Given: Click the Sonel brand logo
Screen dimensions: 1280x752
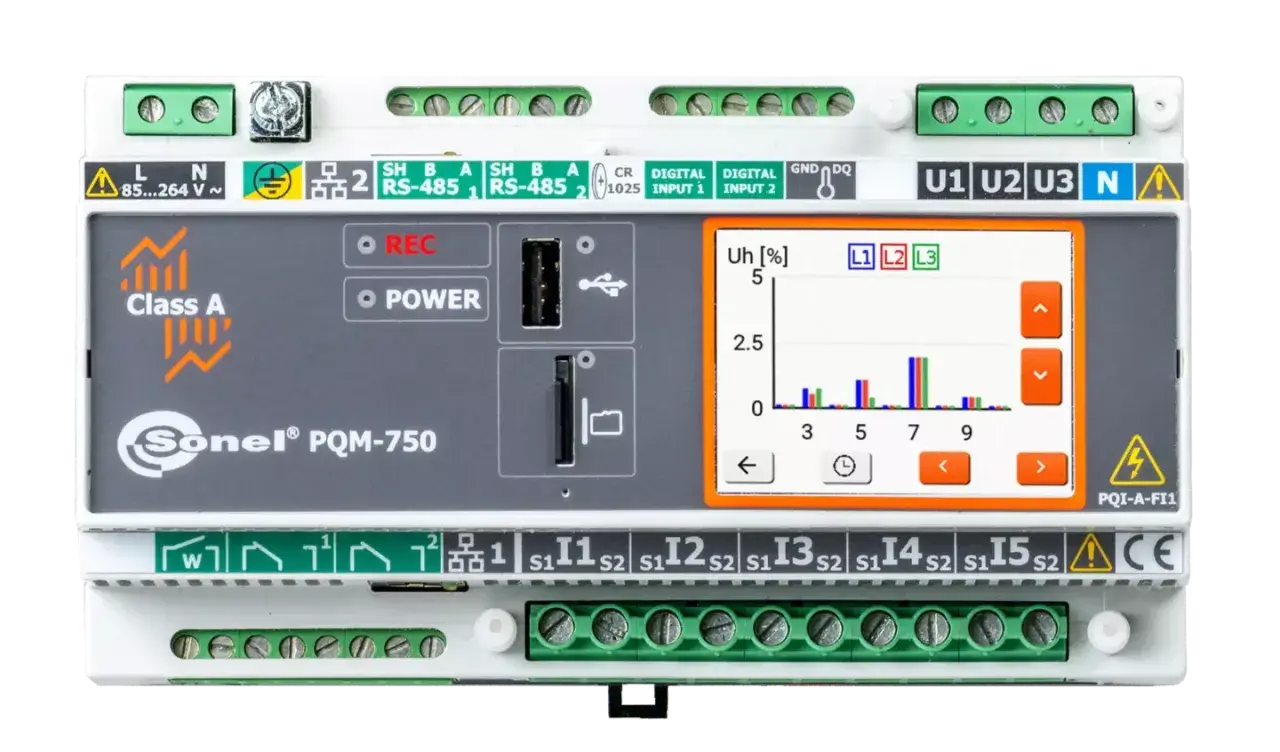Looking at the screenshot, I should click(x=208, y=441).
